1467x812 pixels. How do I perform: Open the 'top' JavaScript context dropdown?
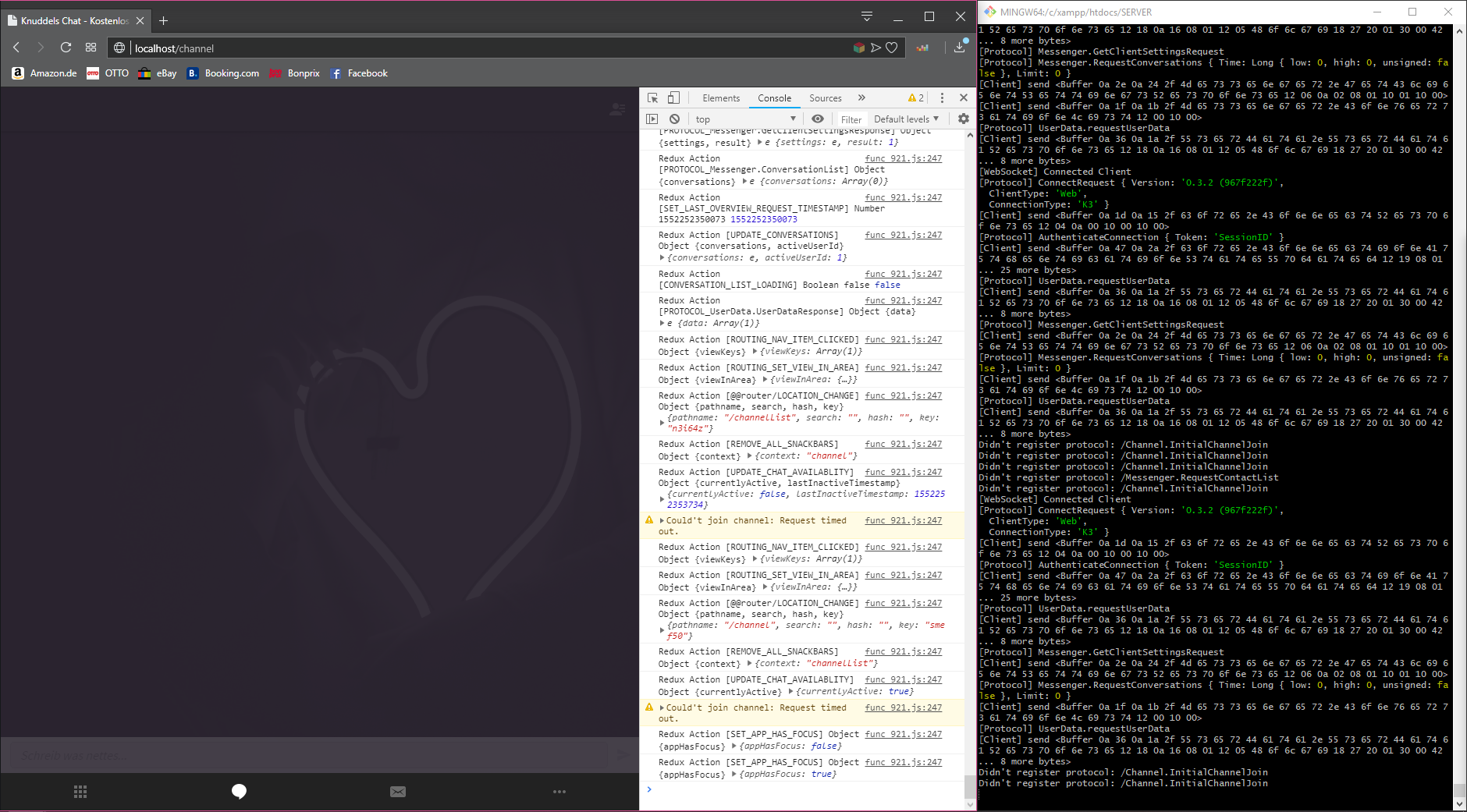point(745,119)
